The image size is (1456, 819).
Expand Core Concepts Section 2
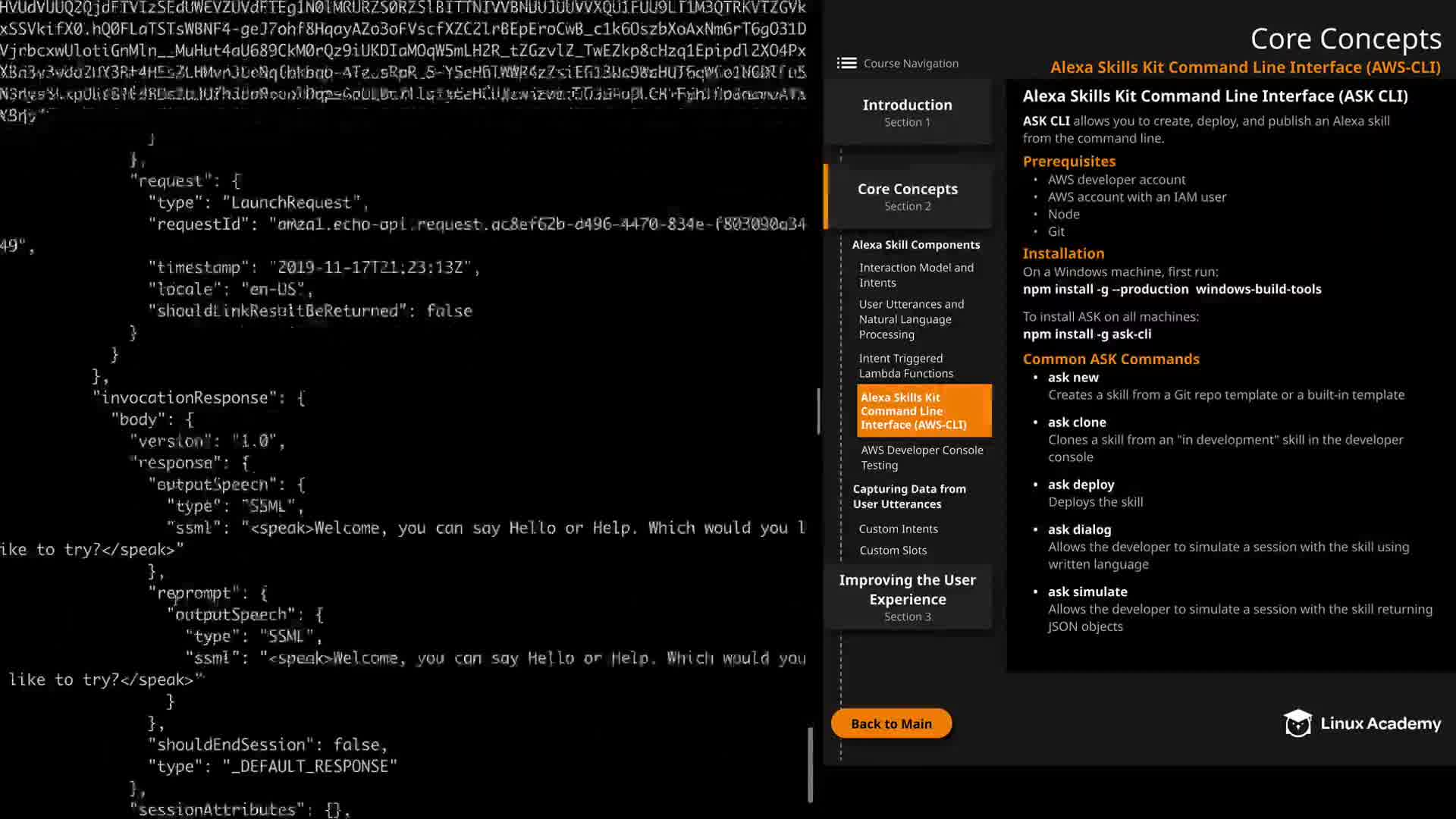[907, 196]
